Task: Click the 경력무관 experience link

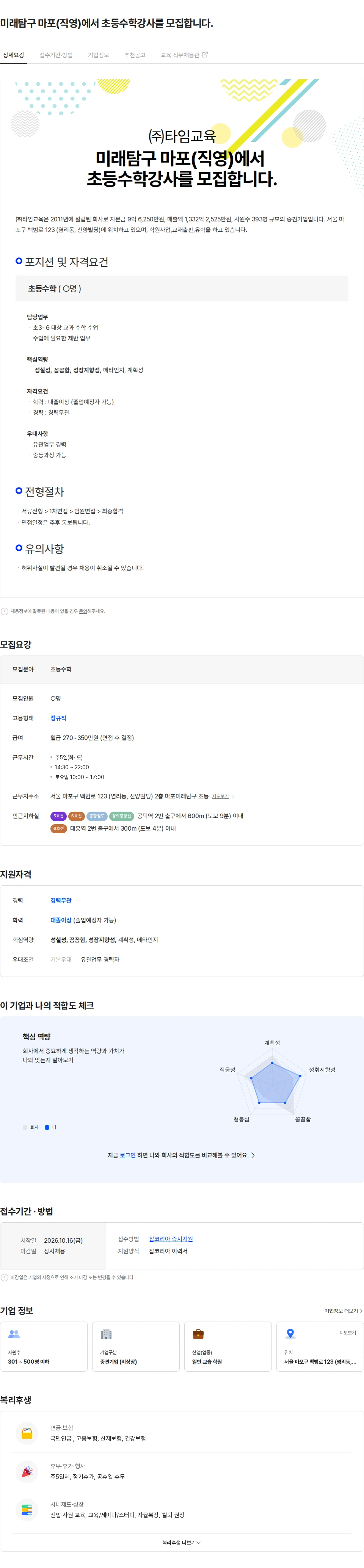Action: click(61, 900)
